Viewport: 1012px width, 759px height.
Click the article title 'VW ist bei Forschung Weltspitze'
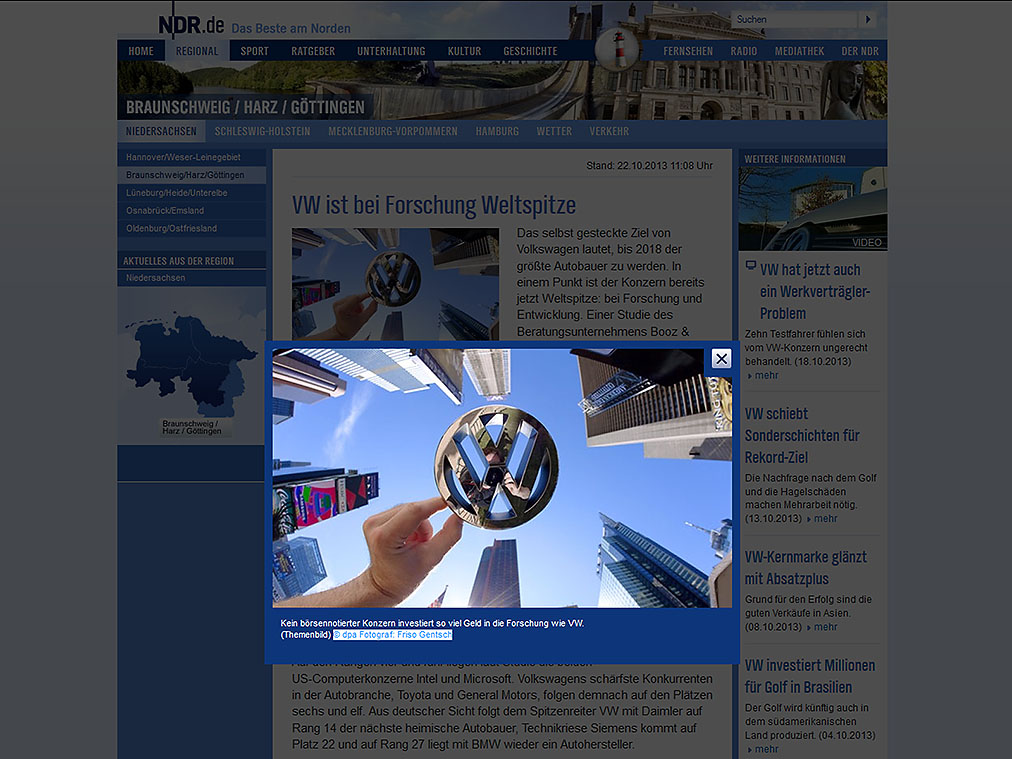tap(434, 205)
